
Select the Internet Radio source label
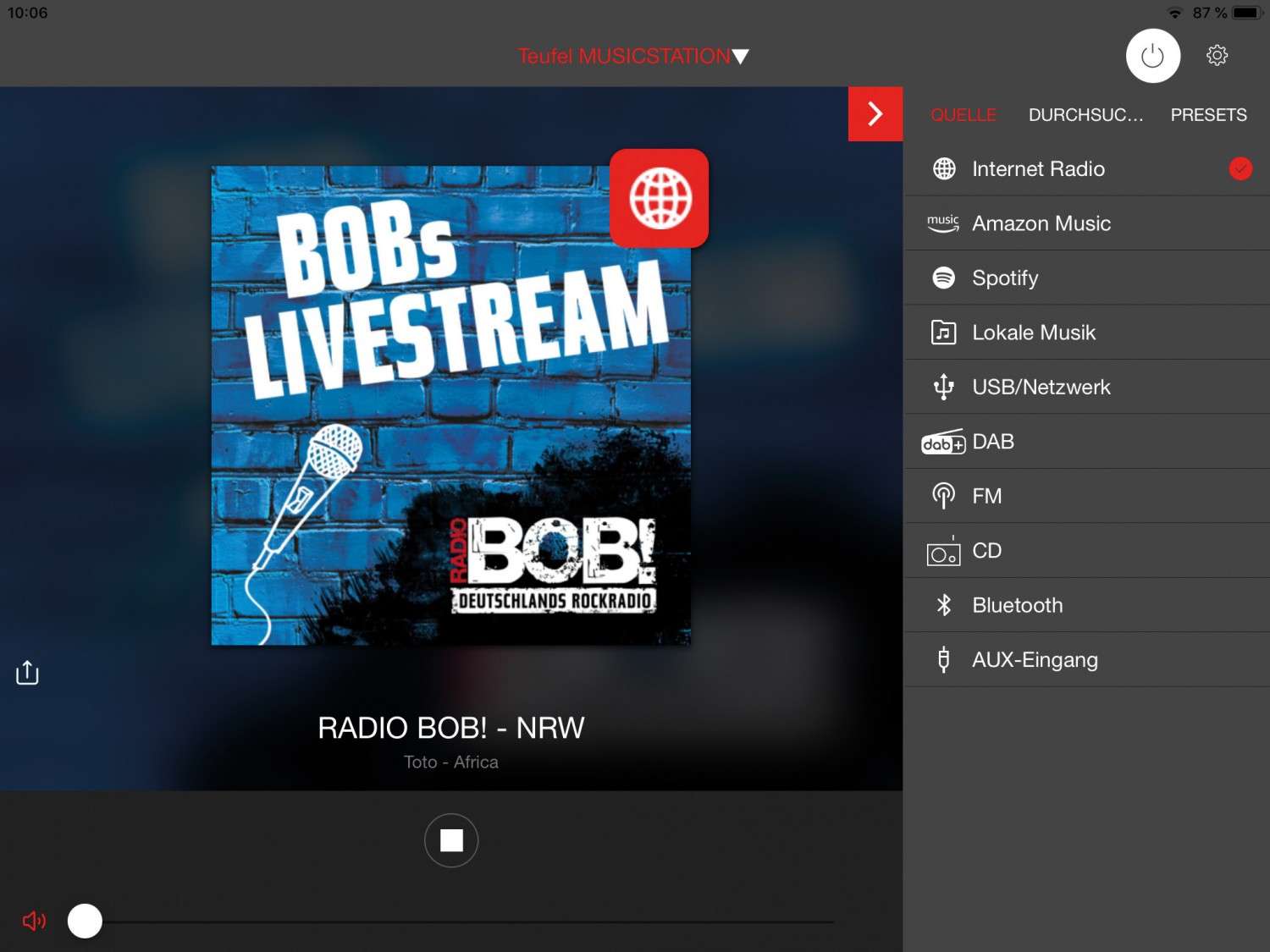click(x=1038, y=169)
